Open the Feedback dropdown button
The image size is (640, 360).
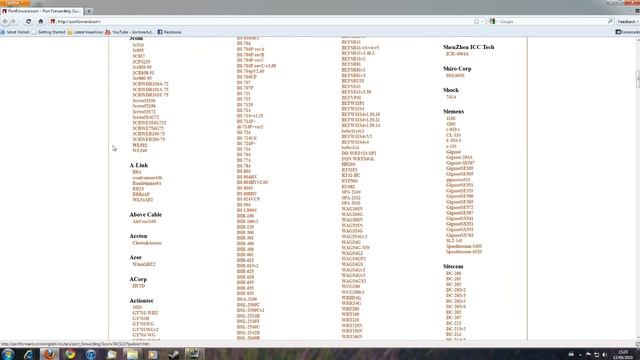[628, 21]
